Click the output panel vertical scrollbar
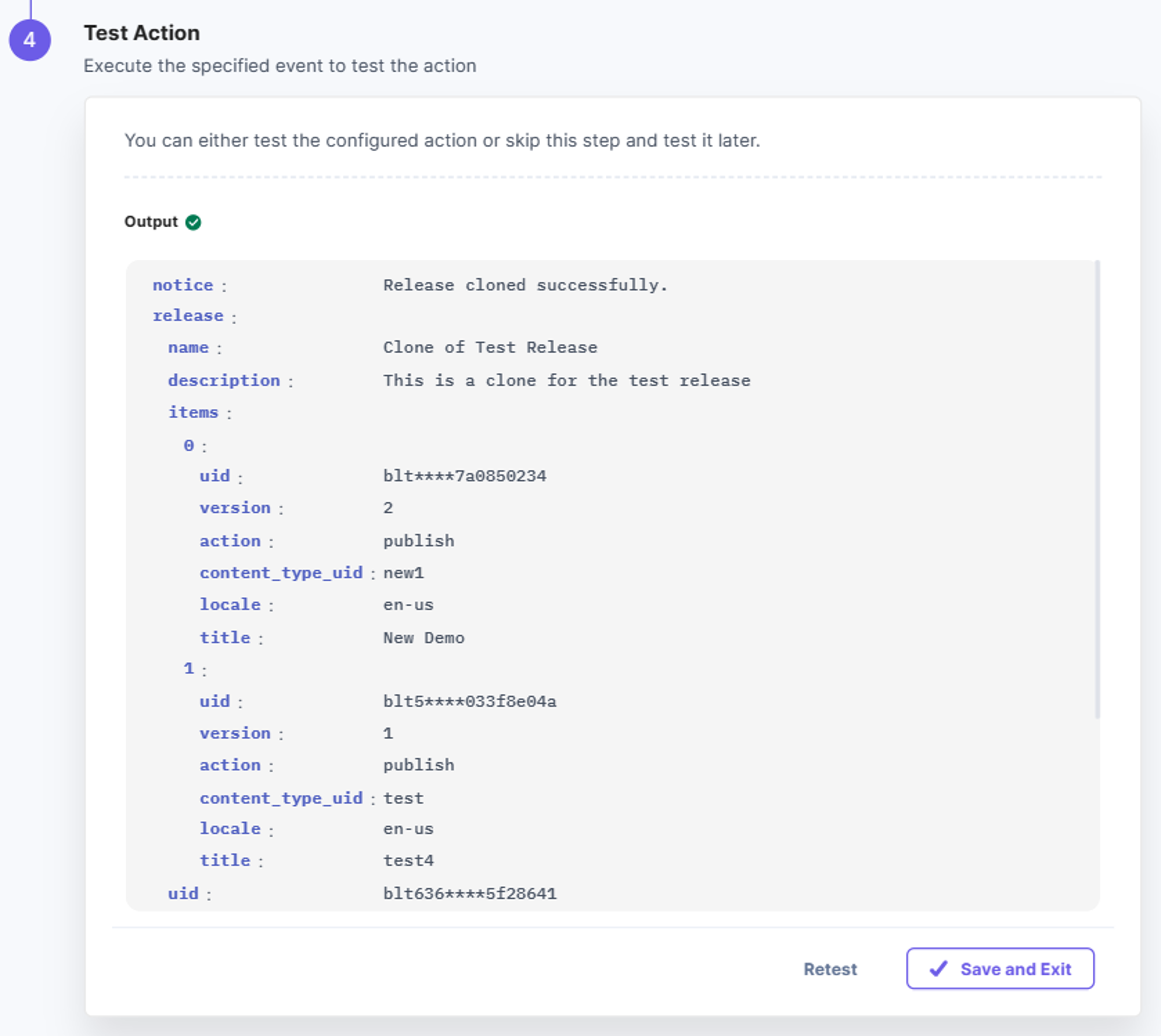 pyautogui.click(x=1097, y=490)
